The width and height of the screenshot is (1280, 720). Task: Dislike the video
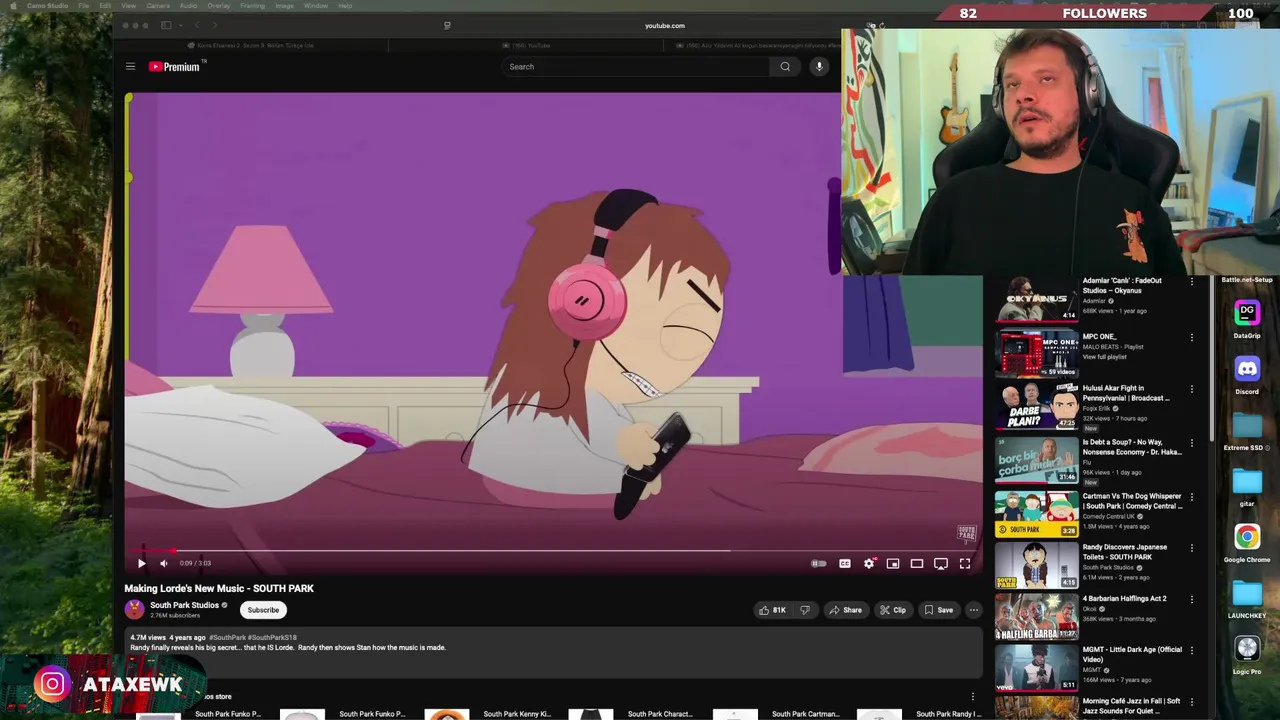click(805, 610)
